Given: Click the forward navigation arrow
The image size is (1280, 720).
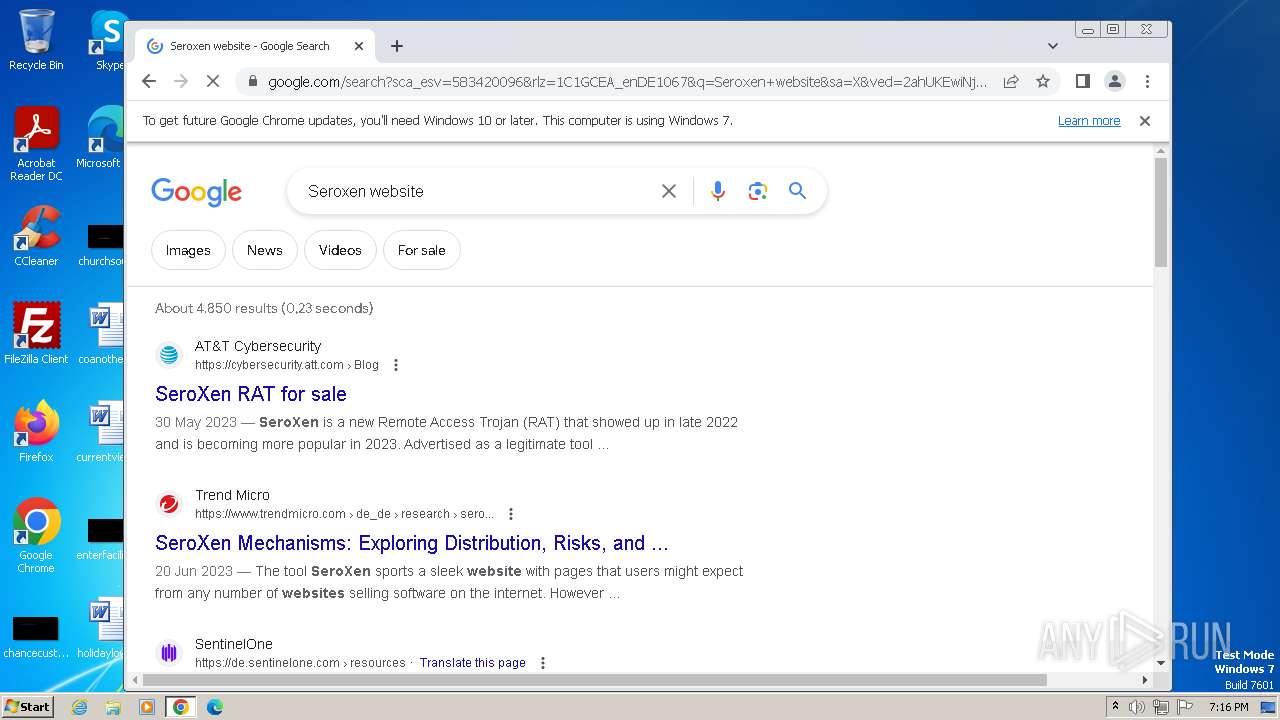Looking at the screenshot, I should pyautogui.click(x=181, y=81).
